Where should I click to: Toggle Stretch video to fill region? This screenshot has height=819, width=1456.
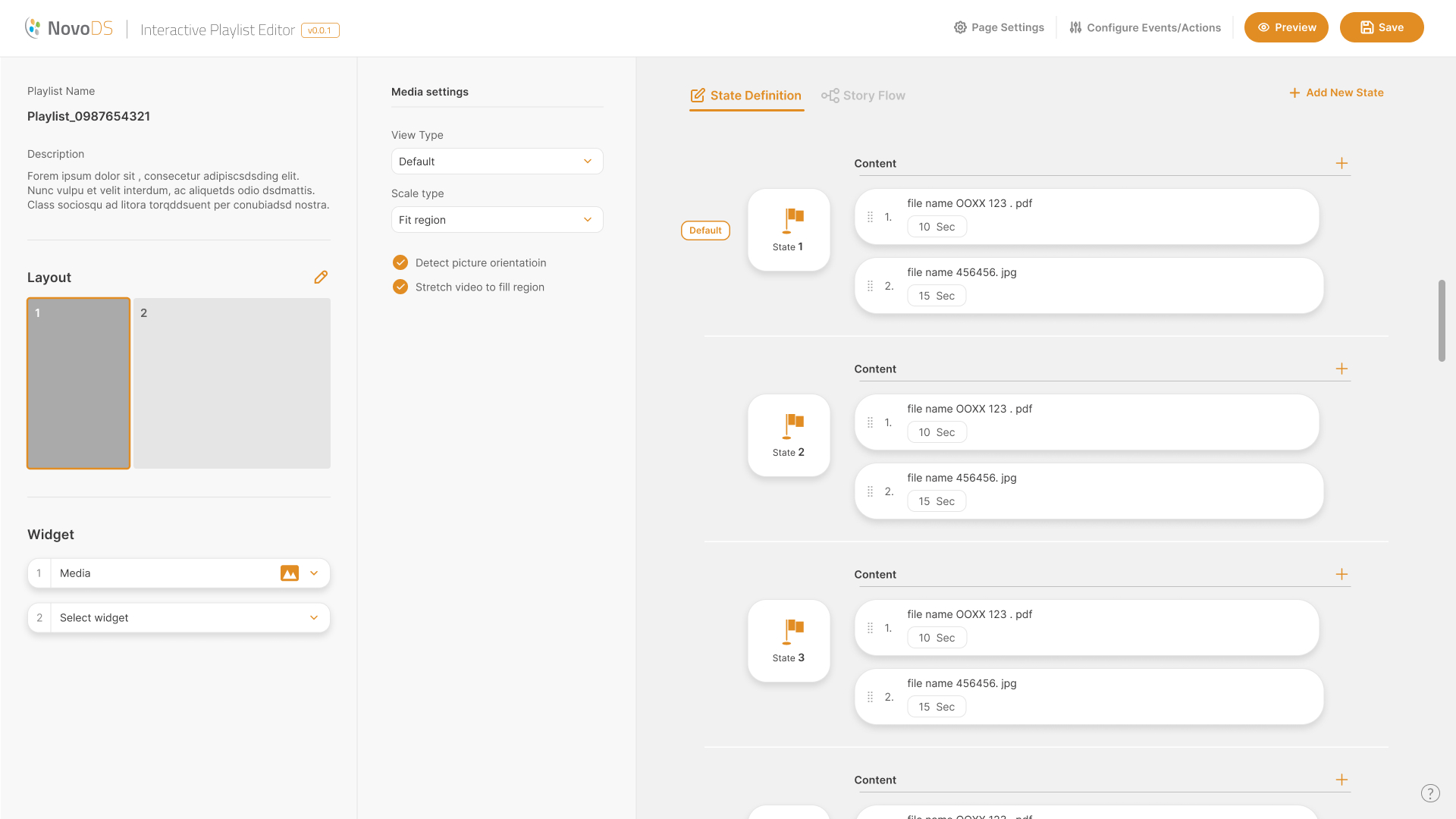[x=400, y=287]
